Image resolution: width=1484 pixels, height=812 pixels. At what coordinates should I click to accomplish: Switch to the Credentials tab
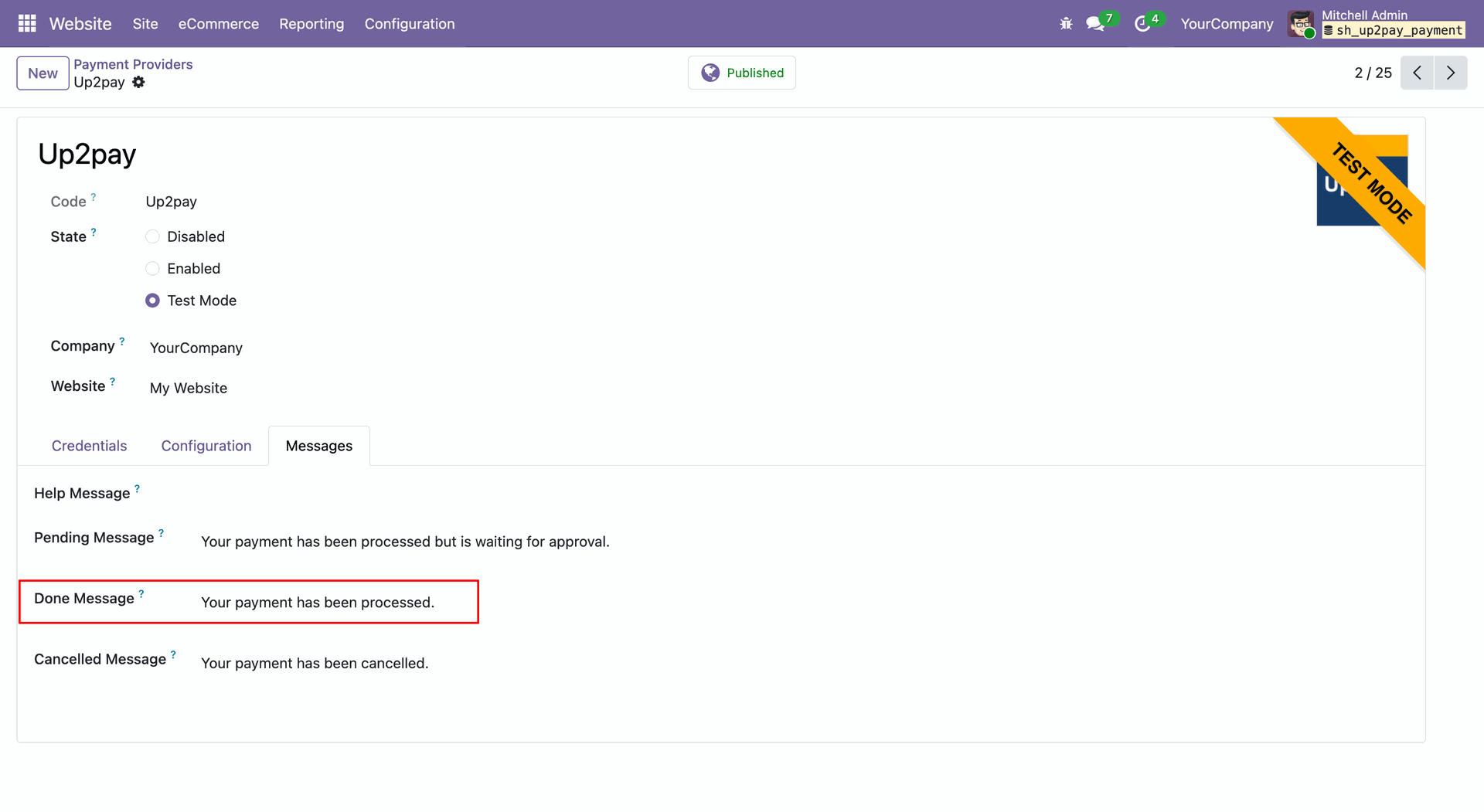point(89,446)
